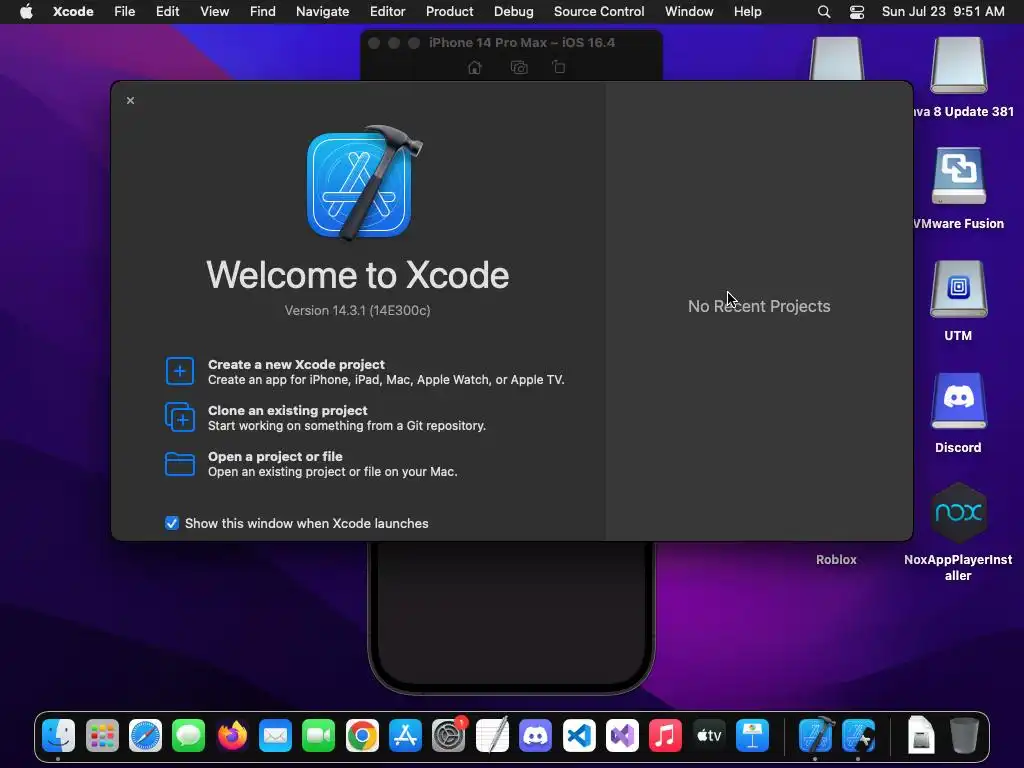The height and width of the screenshot is (768, 1024).
Task: Open the File menu
Action: coord(124,11)
